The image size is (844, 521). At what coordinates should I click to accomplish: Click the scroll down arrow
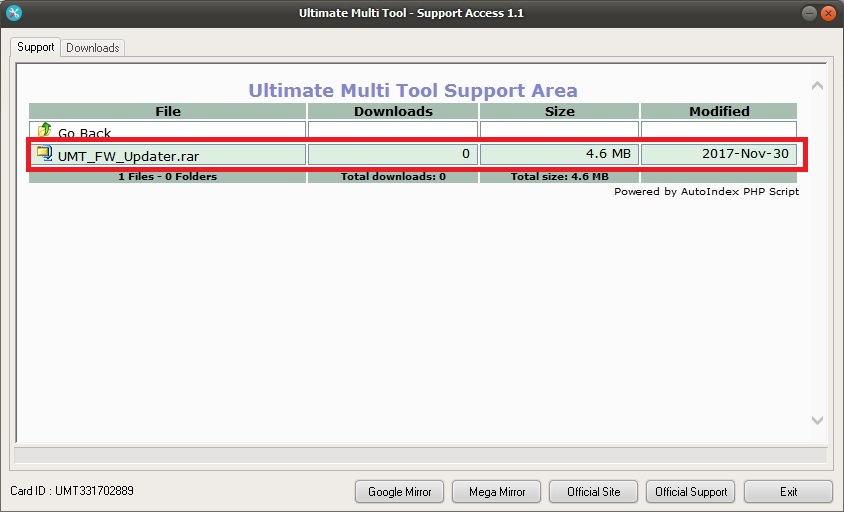(817, 420)
